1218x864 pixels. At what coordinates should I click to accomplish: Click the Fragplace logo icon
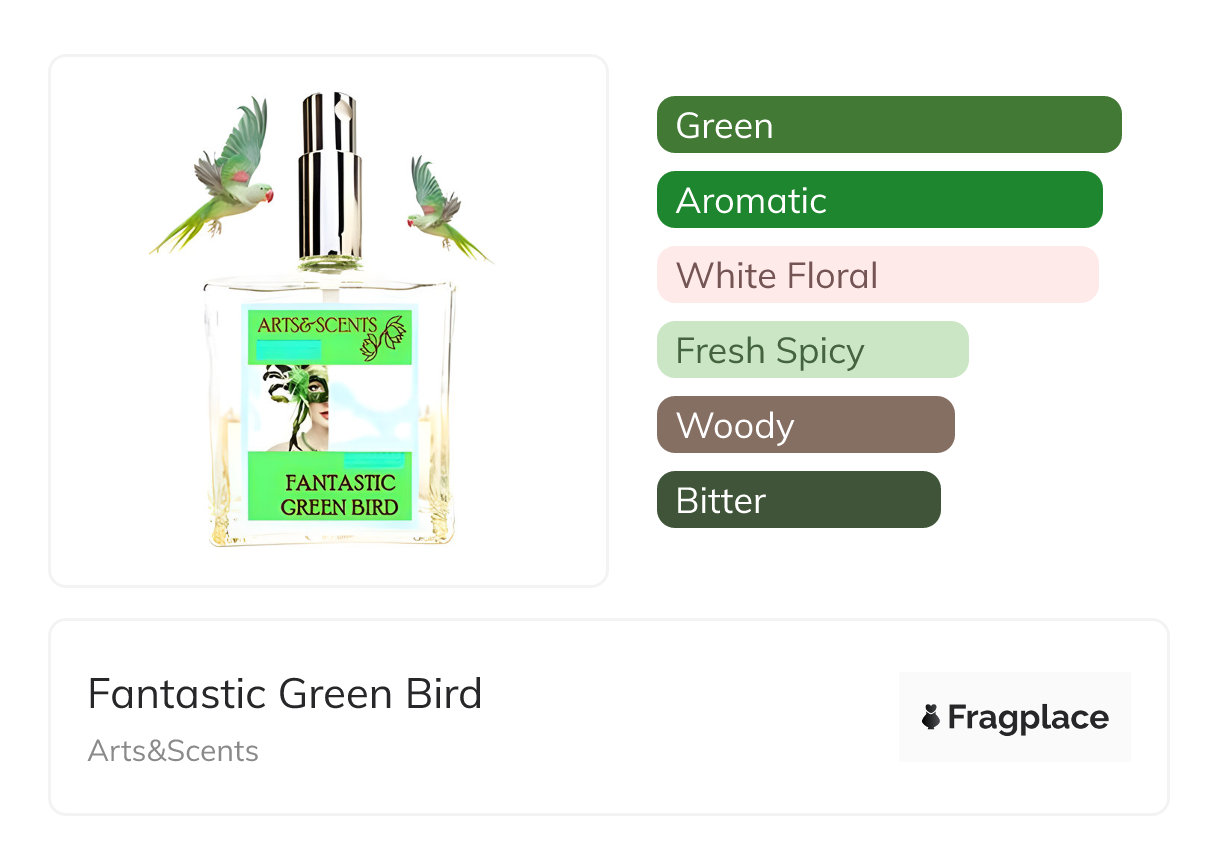pyautogui.click(x=931, y=717)
